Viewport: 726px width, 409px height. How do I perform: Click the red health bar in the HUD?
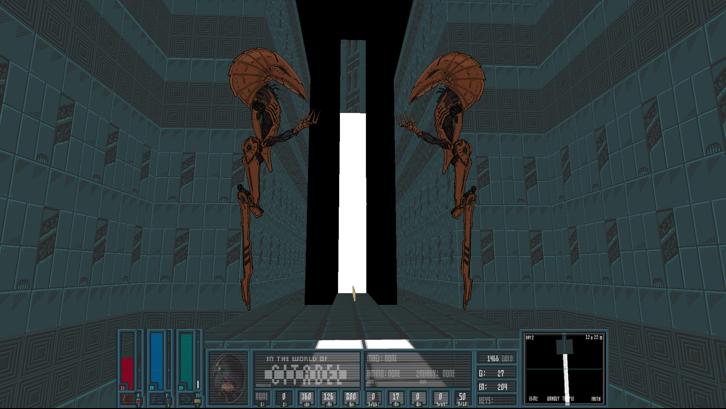(128, 373)
